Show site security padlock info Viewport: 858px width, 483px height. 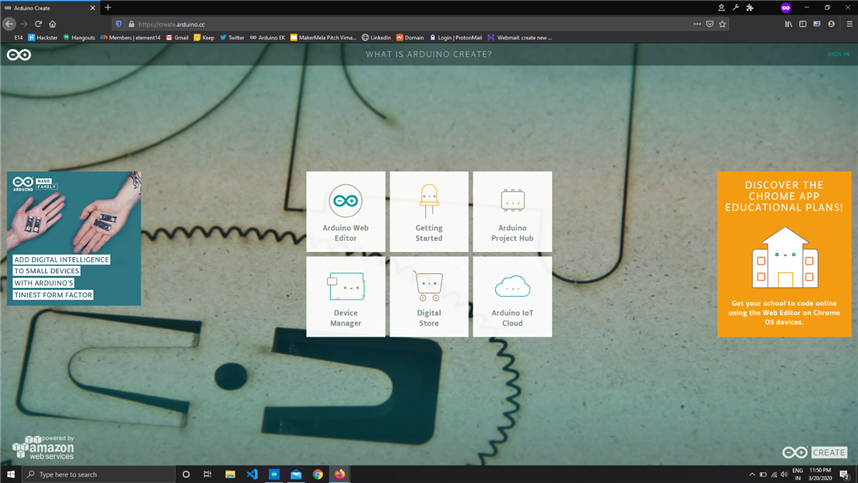click(x=131, y=24)
